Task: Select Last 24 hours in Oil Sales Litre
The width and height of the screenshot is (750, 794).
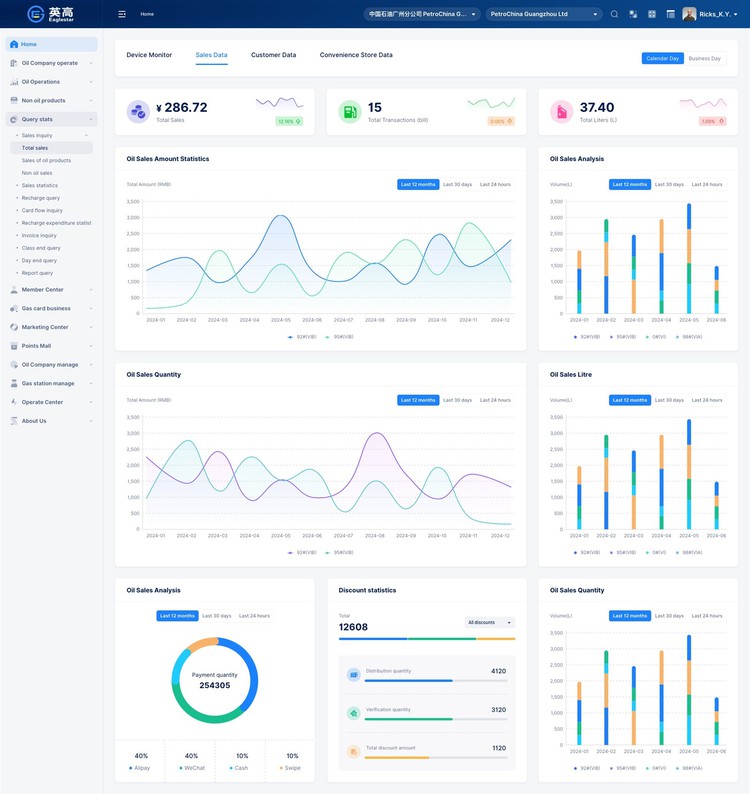Action: point(707,400)
